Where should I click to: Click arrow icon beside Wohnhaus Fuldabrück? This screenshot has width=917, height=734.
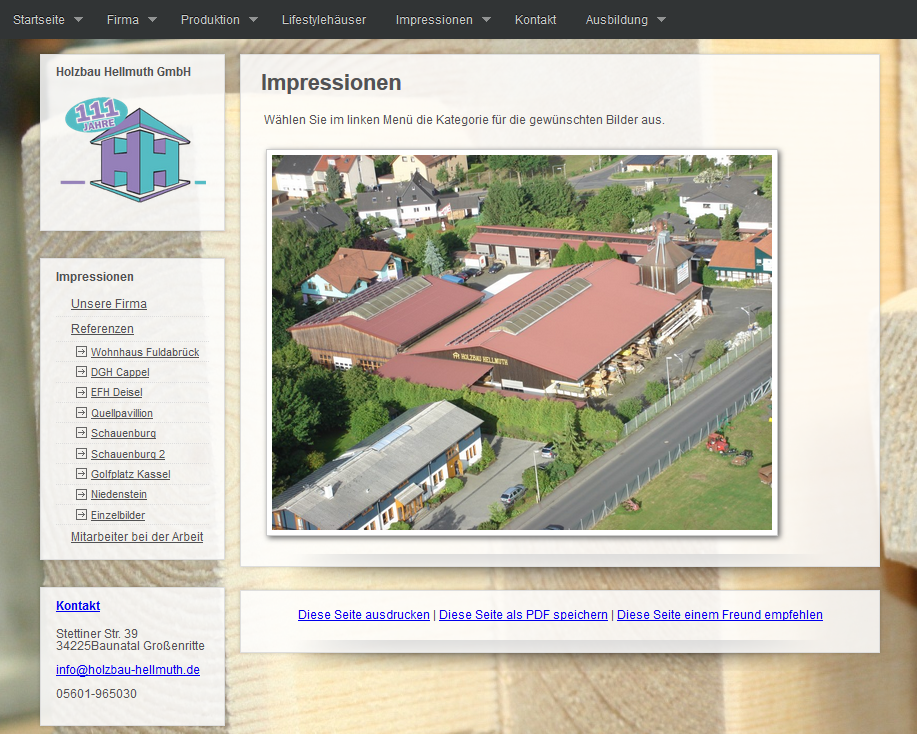(81, 351)
